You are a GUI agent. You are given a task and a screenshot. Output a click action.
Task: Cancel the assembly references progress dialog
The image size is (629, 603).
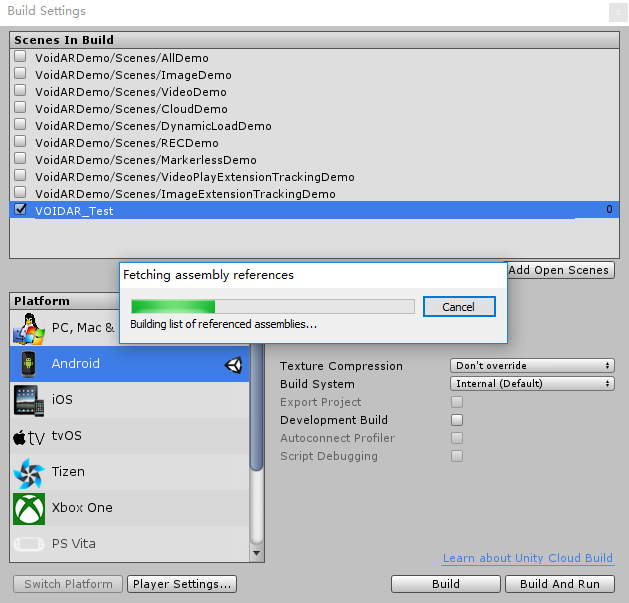[459, 307]
